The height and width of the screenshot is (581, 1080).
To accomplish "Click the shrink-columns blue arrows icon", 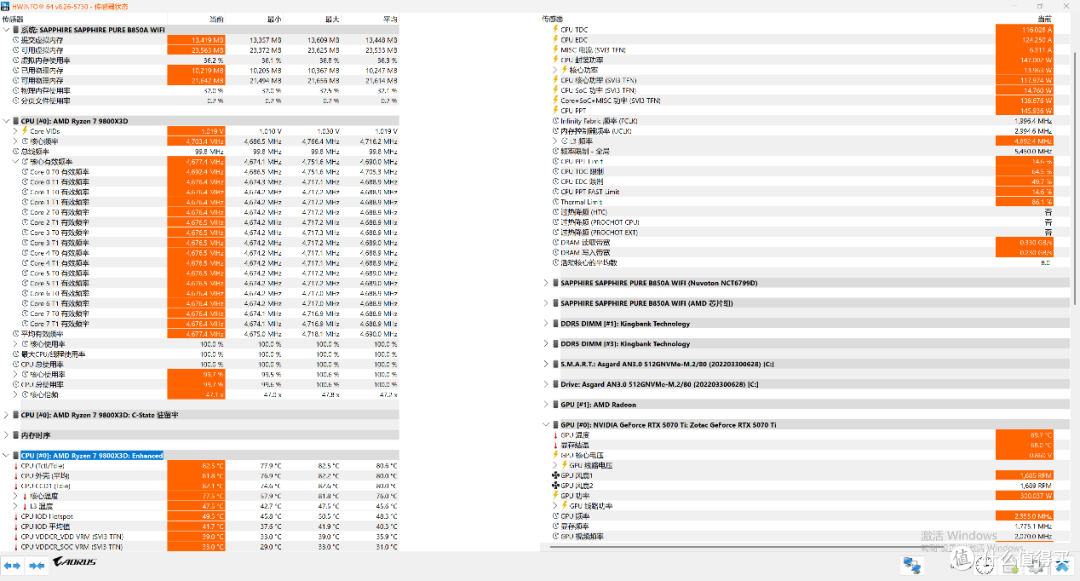I will [37, 565].
